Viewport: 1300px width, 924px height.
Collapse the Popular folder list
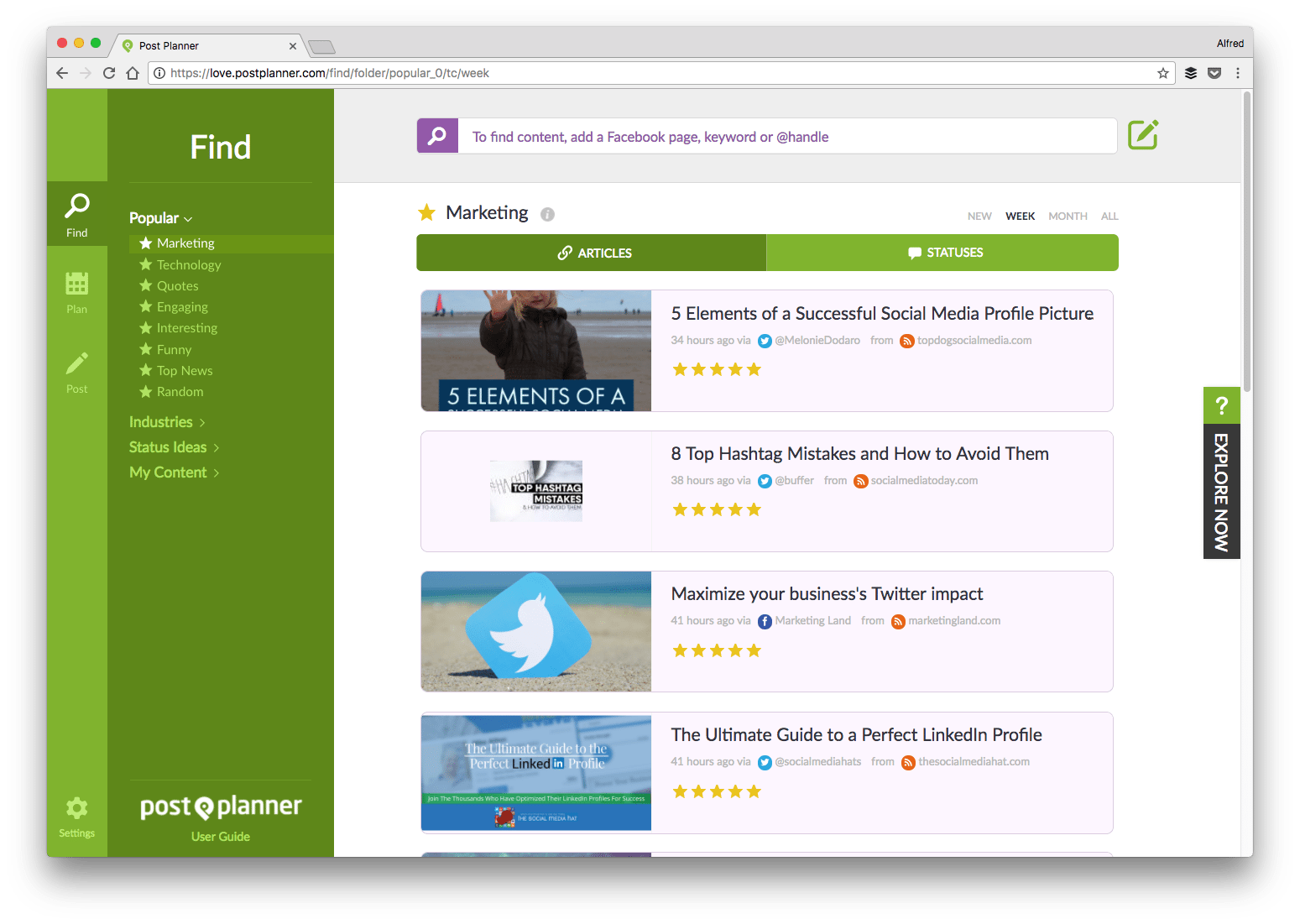[161, 218]
